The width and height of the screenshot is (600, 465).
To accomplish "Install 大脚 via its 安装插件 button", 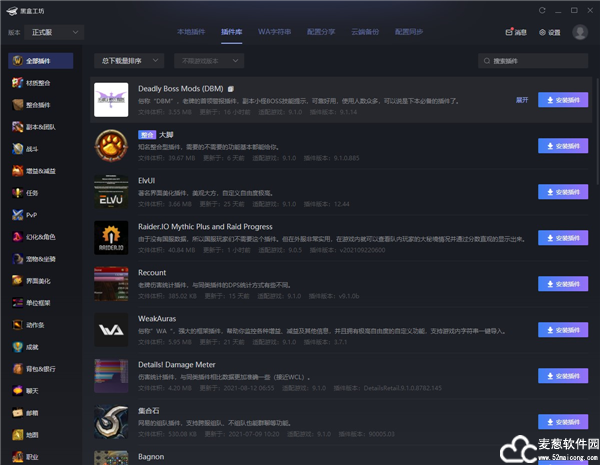I will 563,146.
